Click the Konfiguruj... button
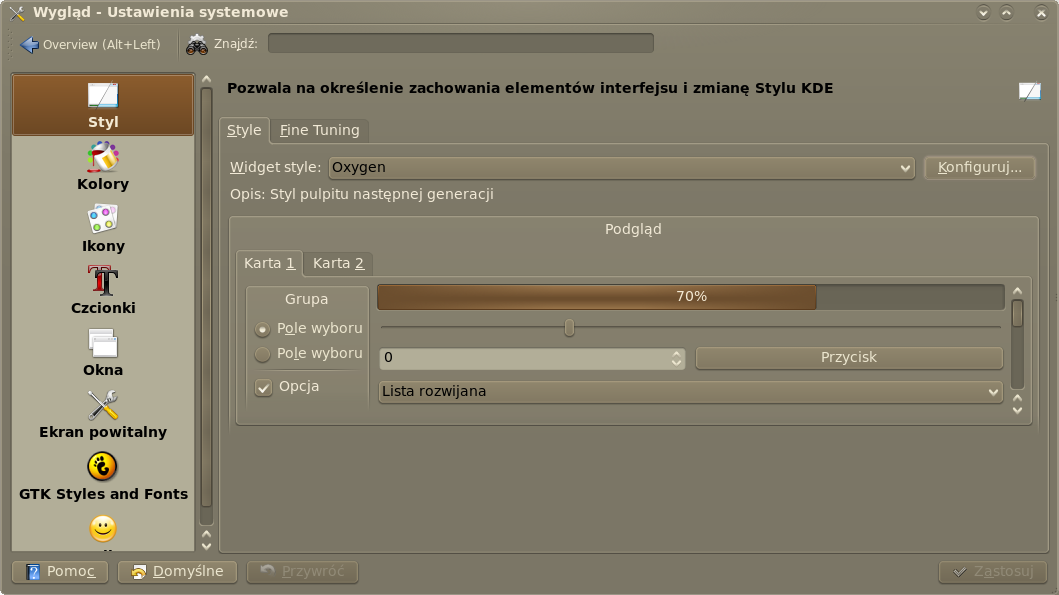The width and height of the screenshot is (1059, 595). point(979,167)
